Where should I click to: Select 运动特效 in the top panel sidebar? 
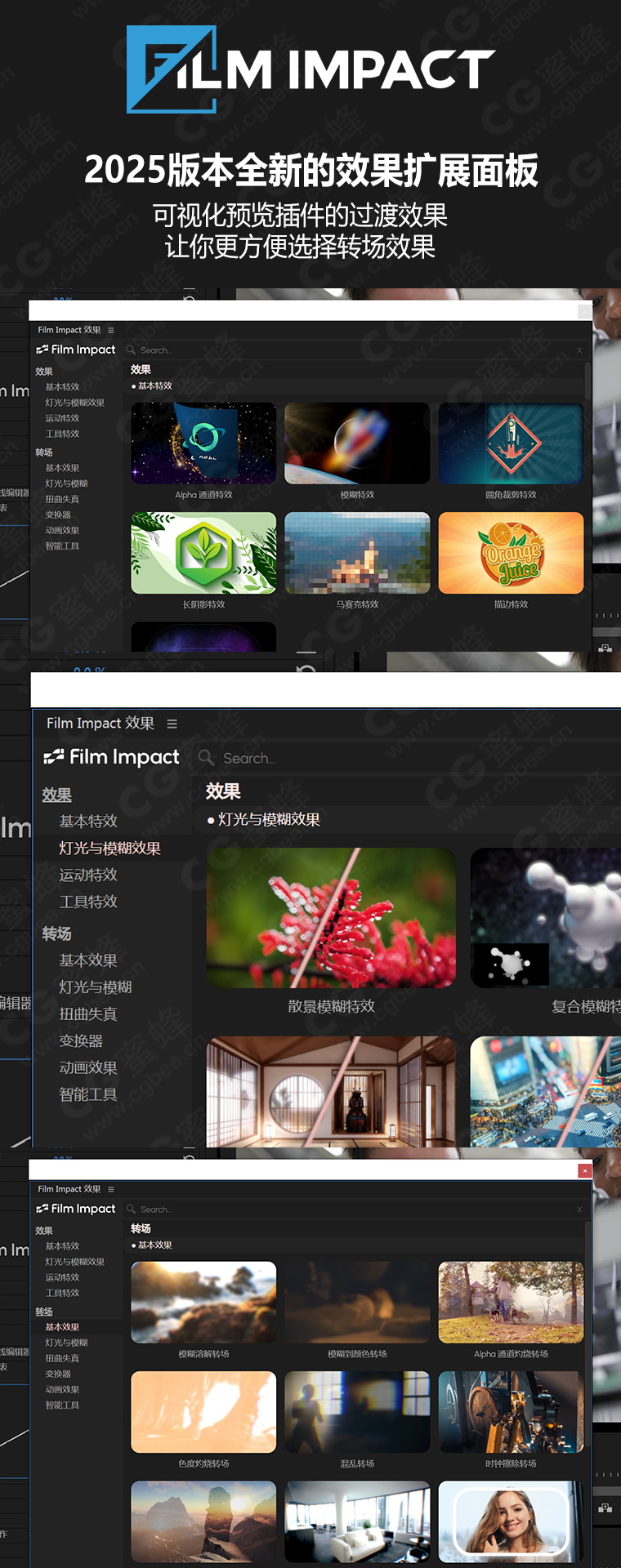coord(62,418)
